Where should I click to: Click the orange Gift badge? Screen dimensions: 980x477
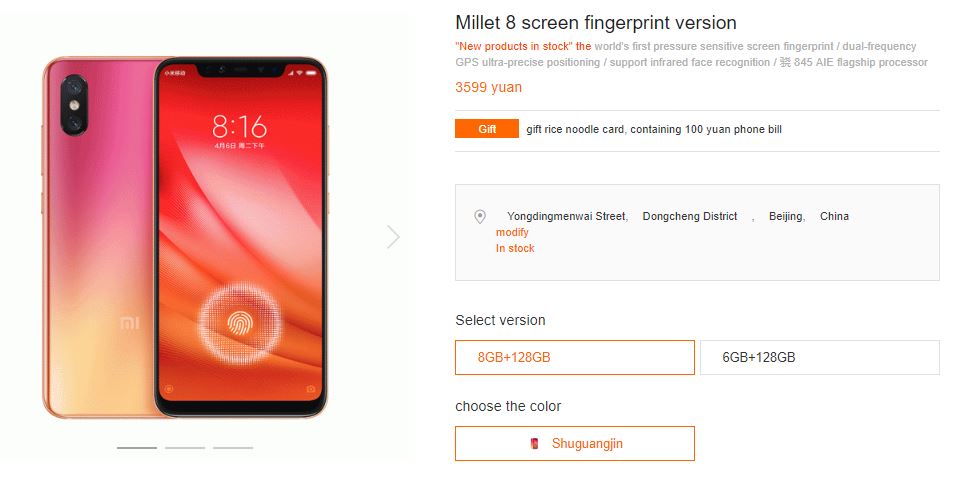[487, 129]
